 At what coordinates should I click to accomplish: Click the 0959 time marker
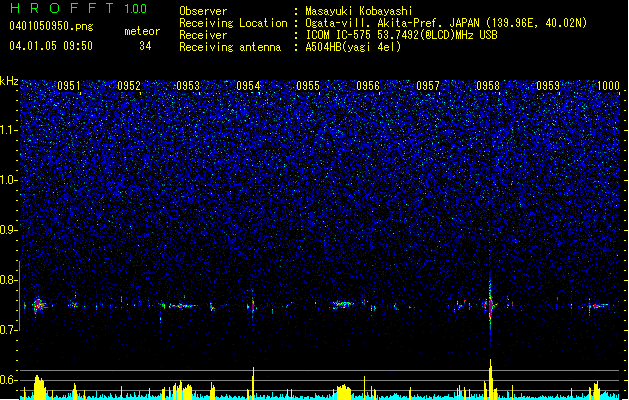[548, 86]
